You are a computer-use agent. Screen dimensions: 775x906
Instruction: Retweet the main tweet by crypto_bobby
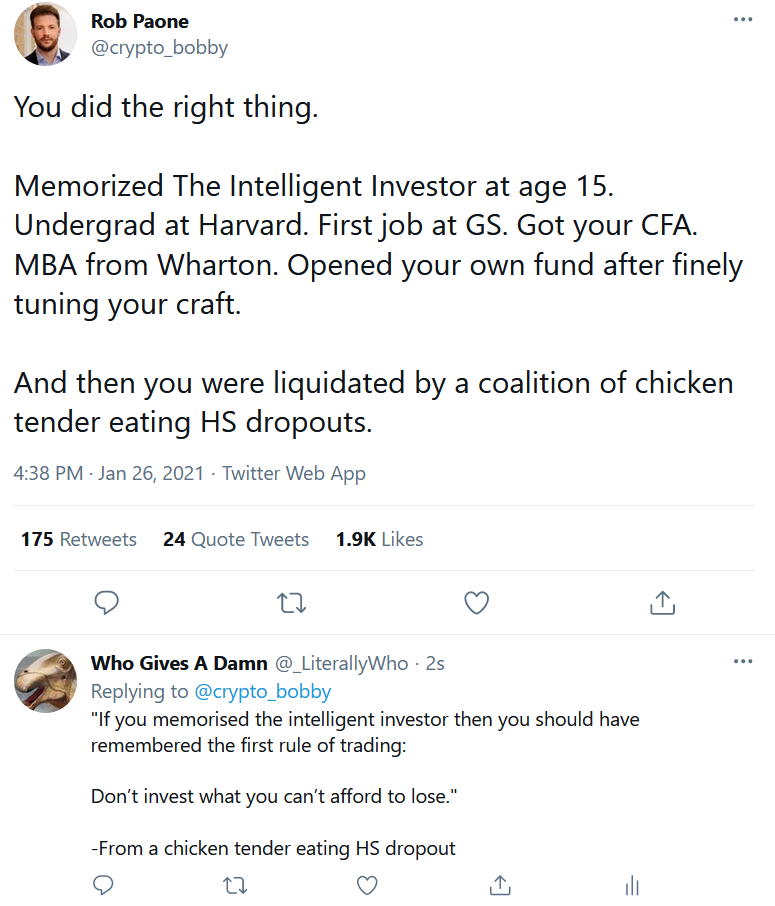(291, 602)
